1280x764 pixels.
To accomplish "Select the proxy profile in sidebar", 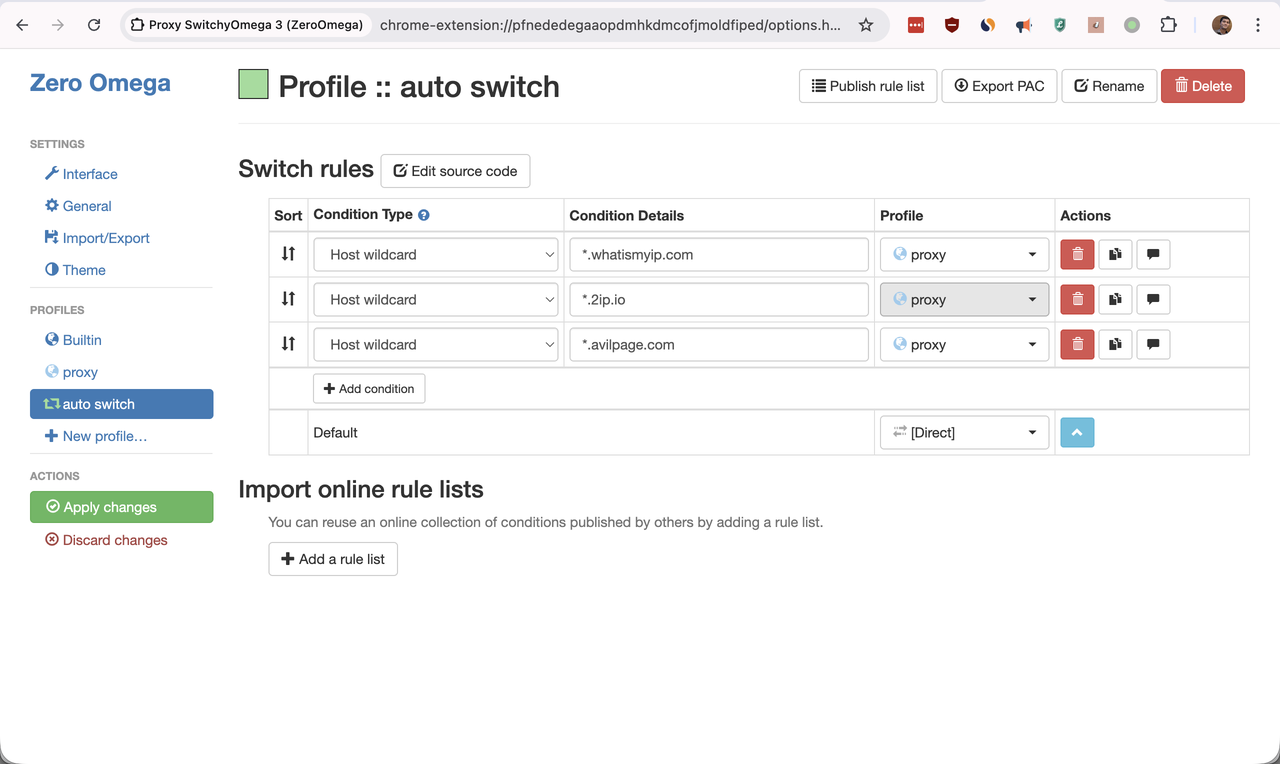I will click(x=80, y=372).
